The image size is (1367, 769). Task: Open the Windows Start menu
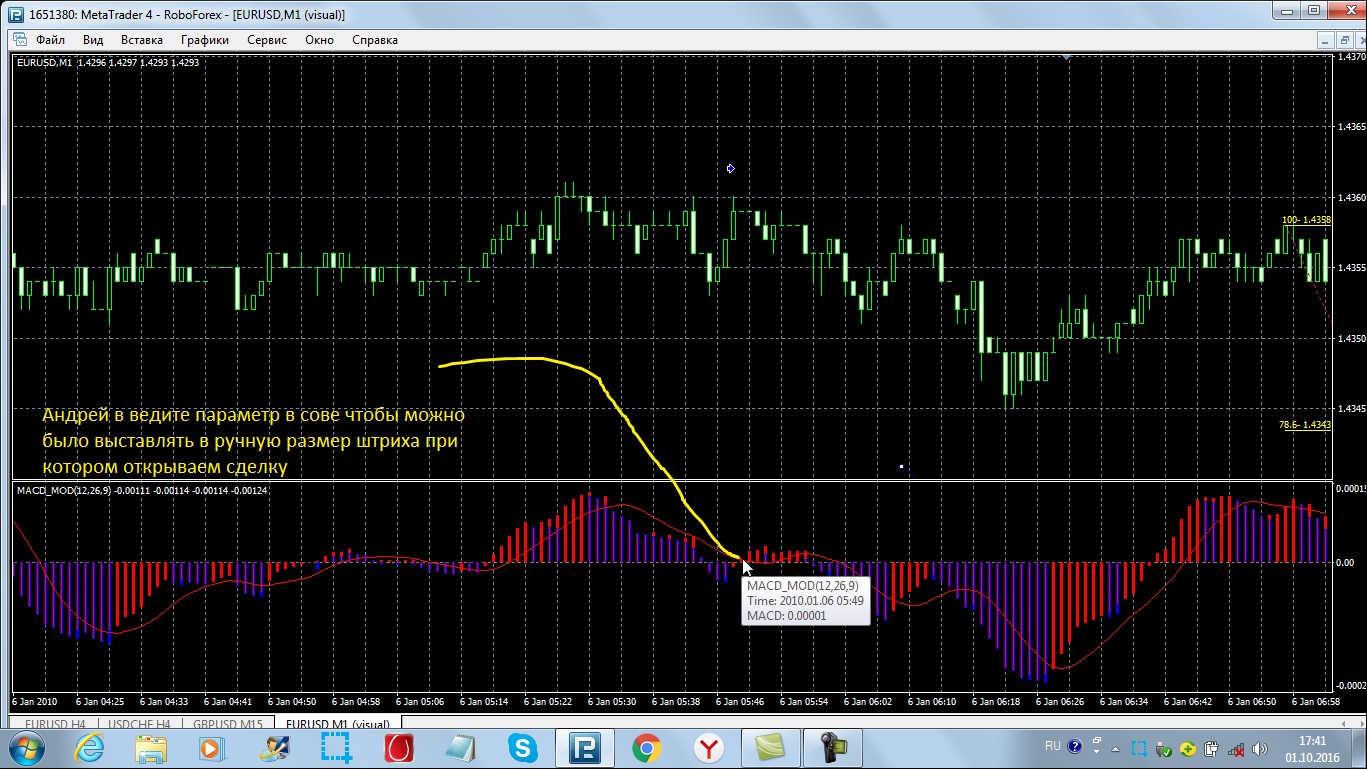pyautogui.click(x=26, y=747)
